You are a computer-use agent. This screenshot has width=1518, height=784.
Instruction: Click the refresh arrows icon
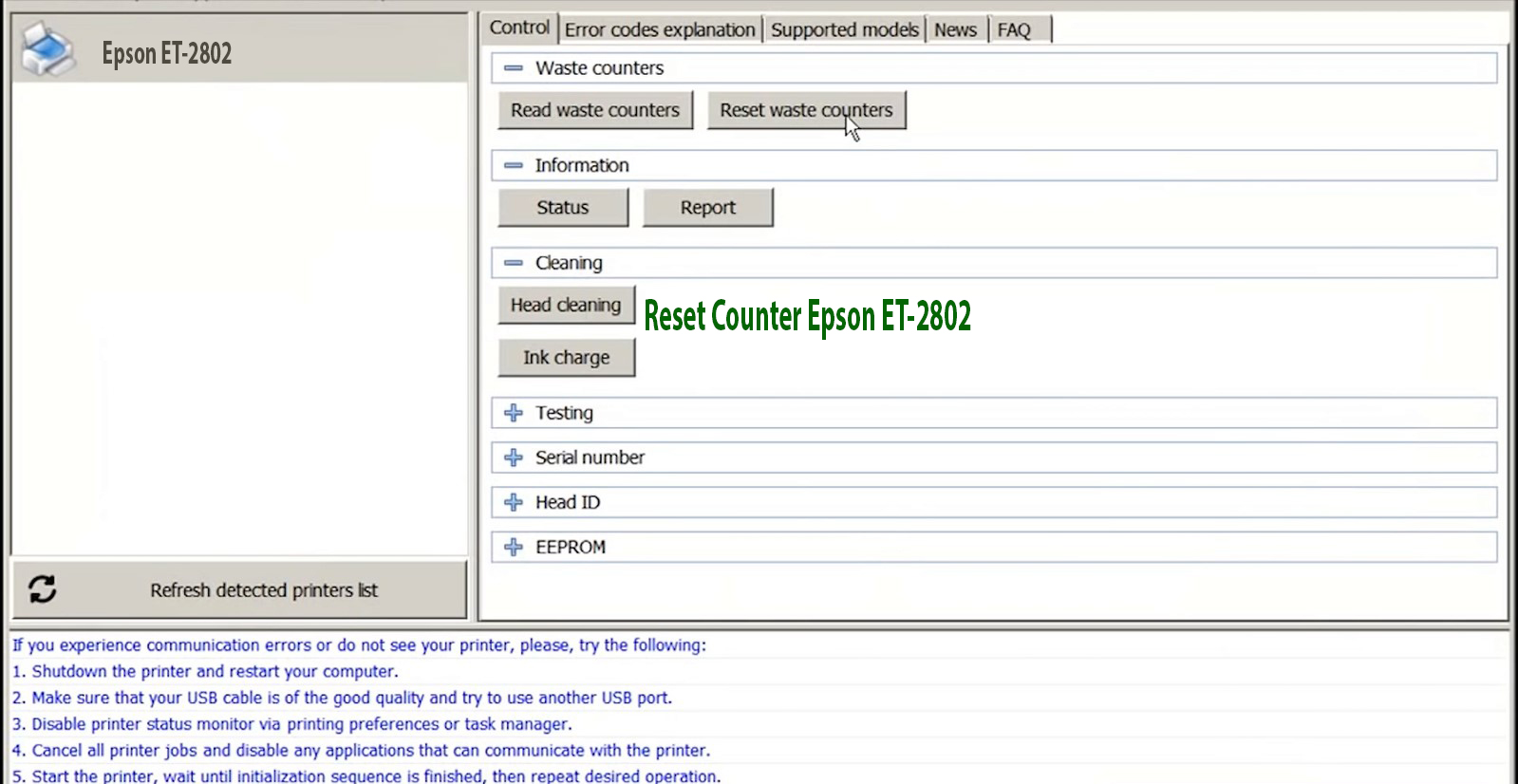pyautogui.click(x=43, y=588)
